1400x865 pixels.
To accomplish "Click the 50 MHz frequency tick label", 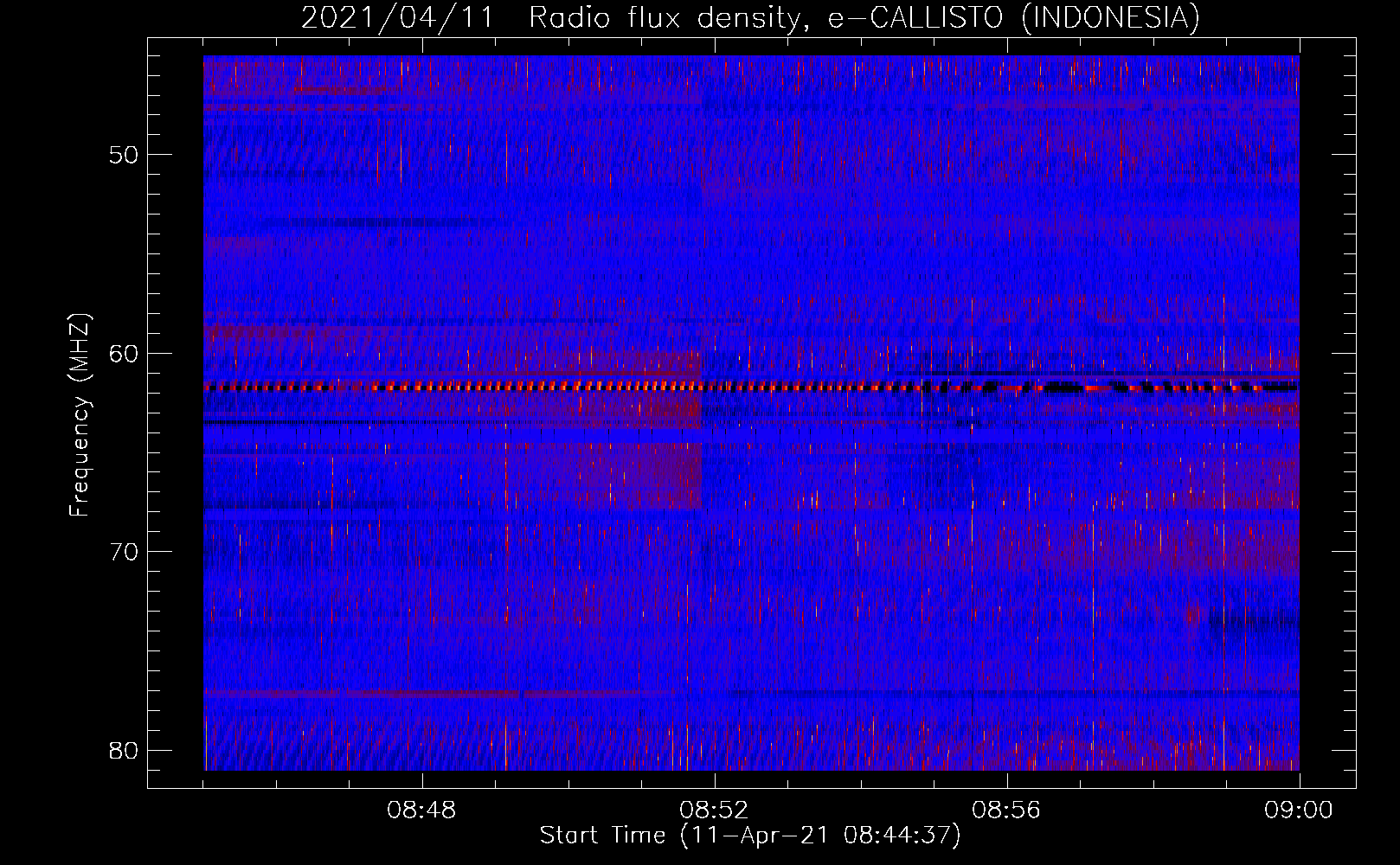I will pyautogui.click(x=124, y=156).
